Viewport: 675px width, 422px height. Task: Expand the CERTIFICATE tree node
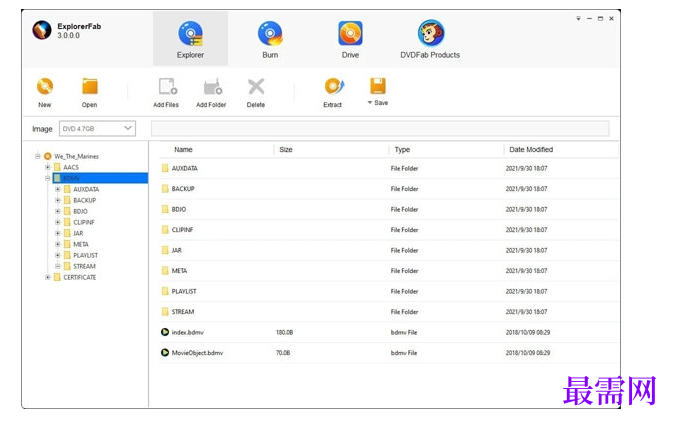[x=48, y=277]
